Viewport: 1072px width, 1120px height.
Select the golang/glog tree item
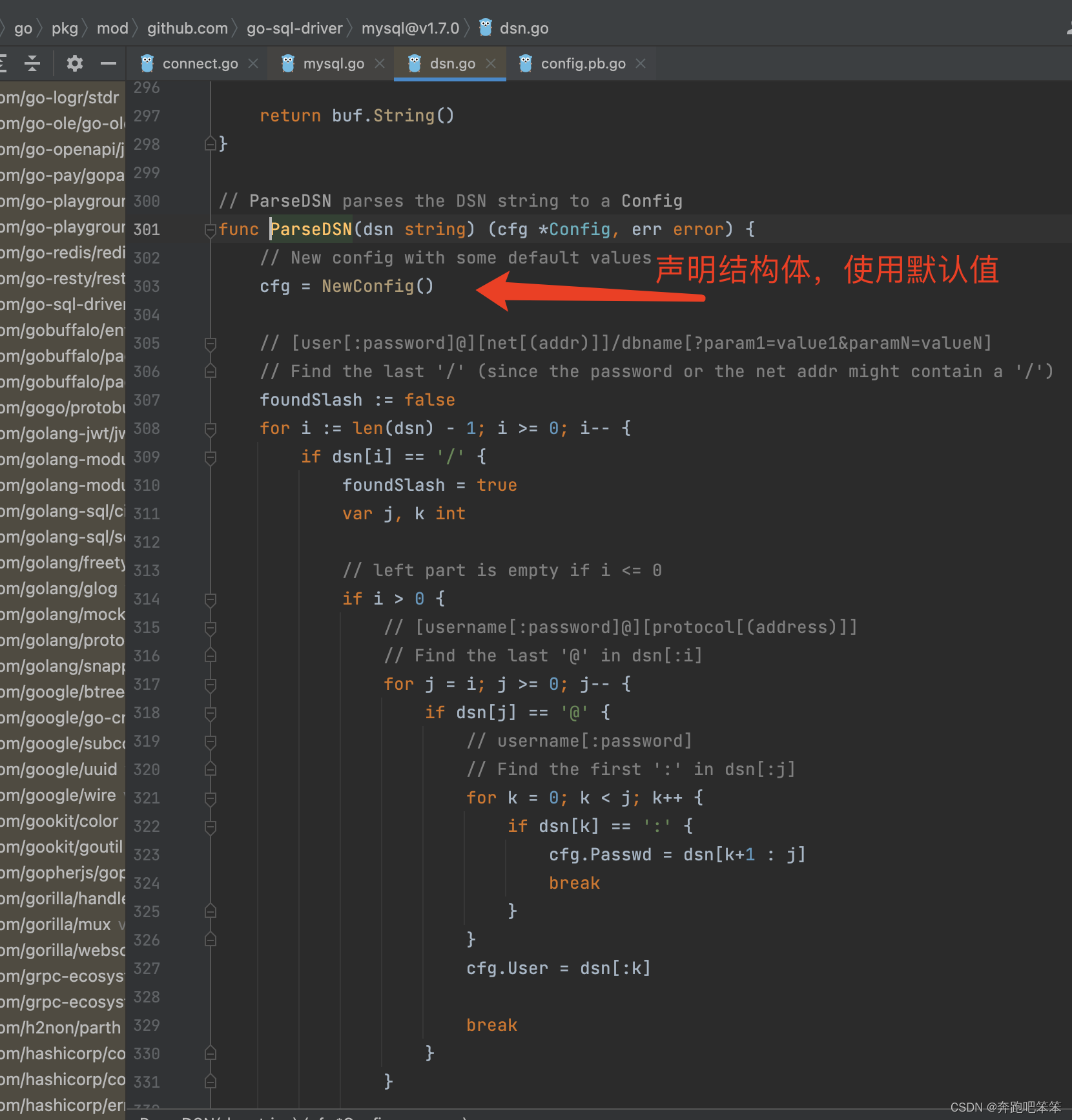click(62, 588)
